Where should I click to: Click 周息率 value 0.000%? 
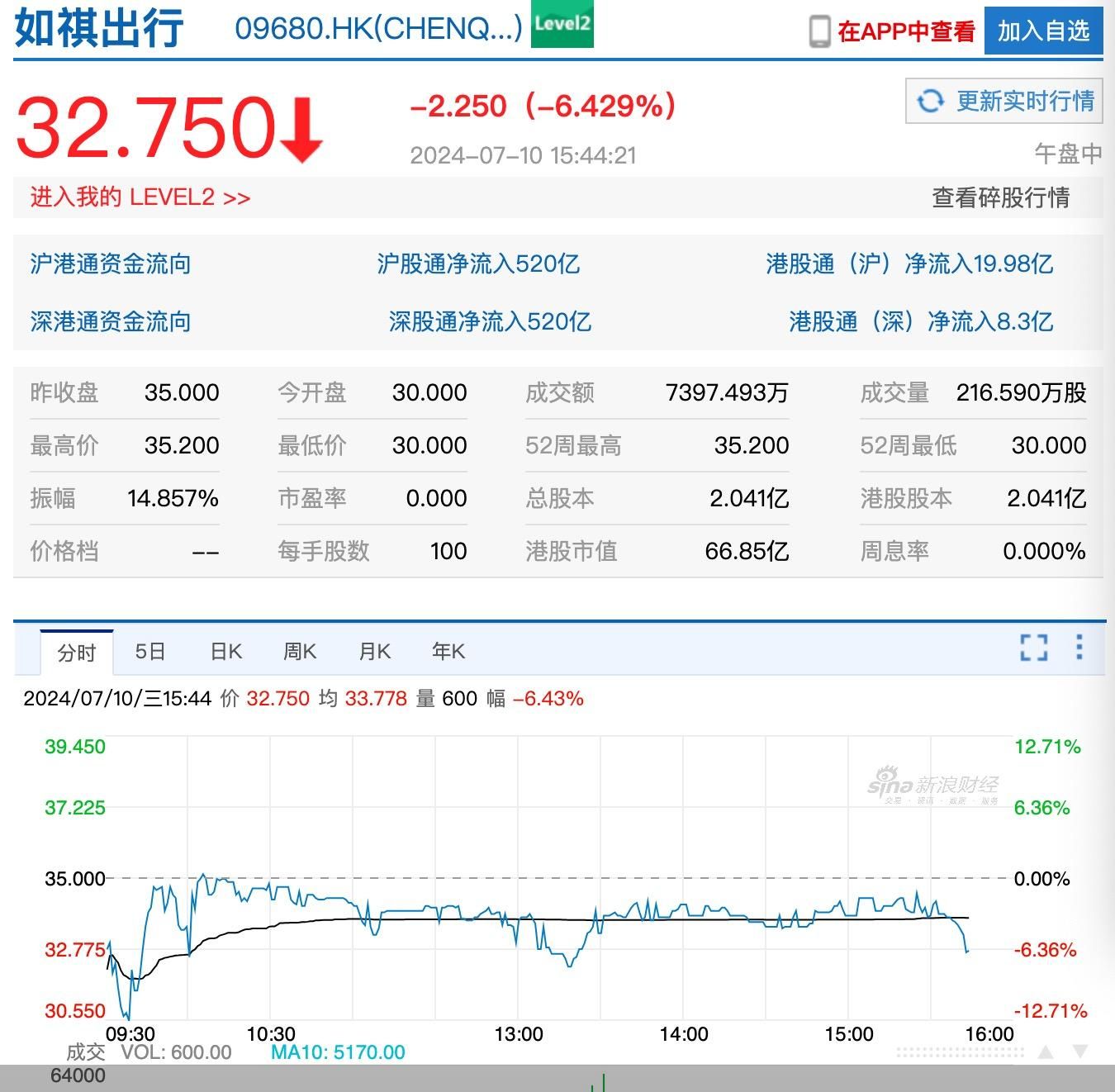(x=1044, y=551)
